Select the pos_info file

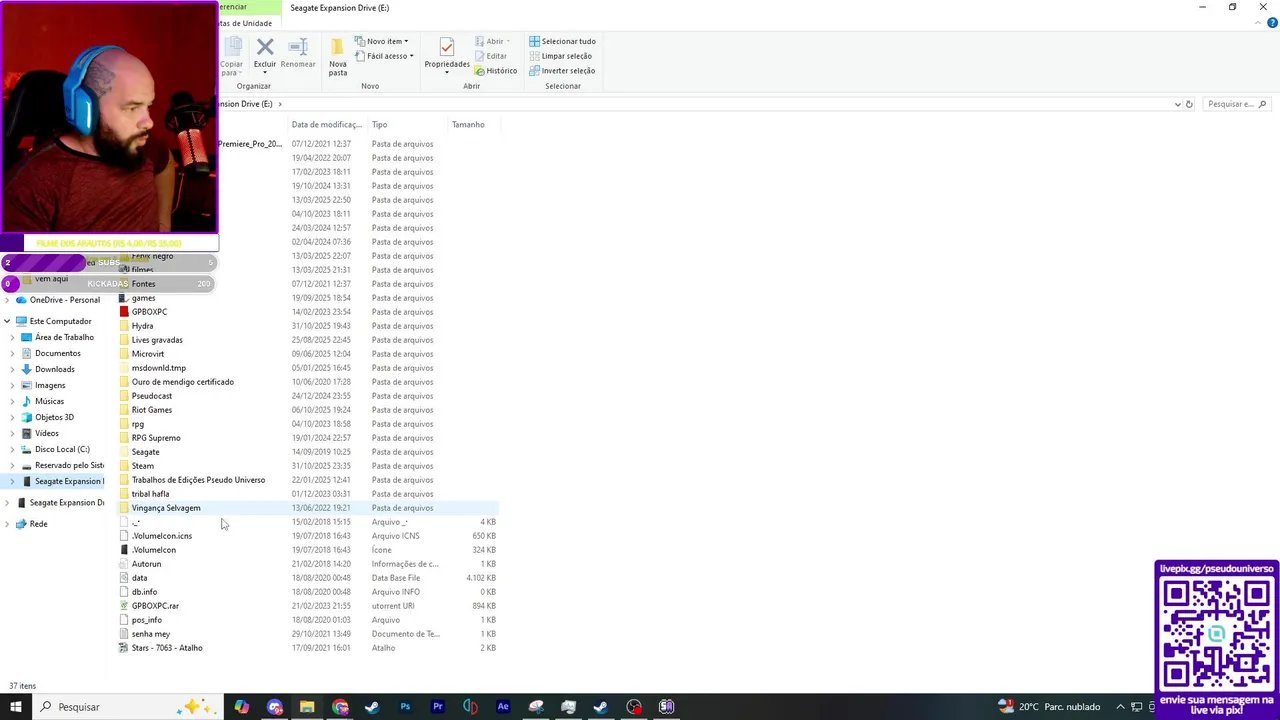(146, 620)
